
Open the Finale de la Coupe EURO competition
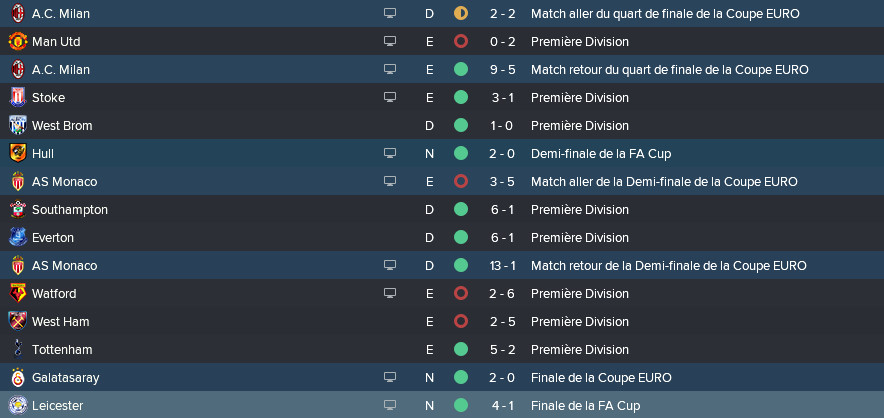coord(601,377)
